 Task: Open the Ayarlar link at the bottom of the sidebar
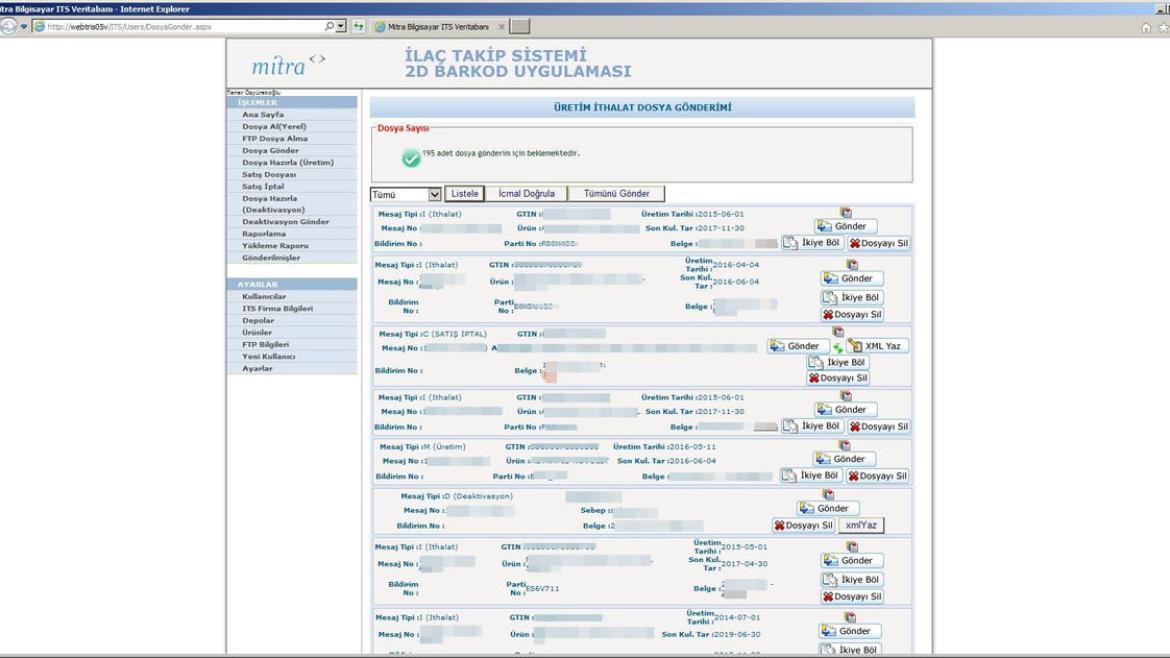257,369
